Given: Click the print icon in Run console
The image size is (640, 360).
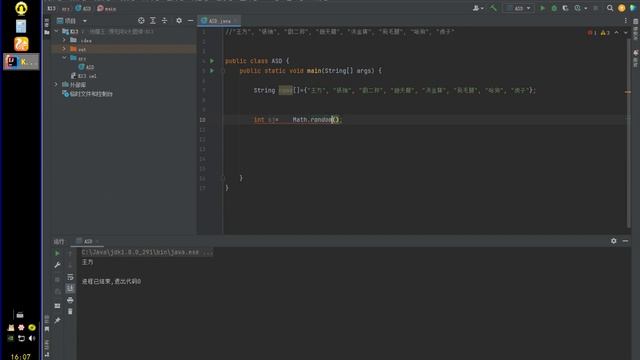Looking at the screenshot, I should pos(70,300).
